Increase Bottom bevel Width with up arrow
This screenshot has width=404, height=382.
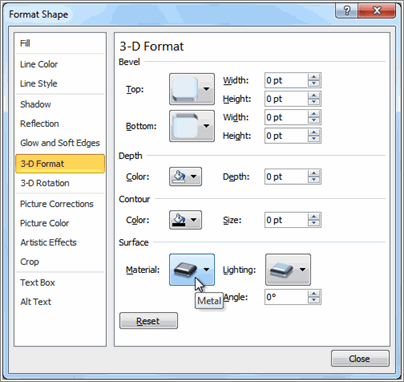tap(314, 114)
